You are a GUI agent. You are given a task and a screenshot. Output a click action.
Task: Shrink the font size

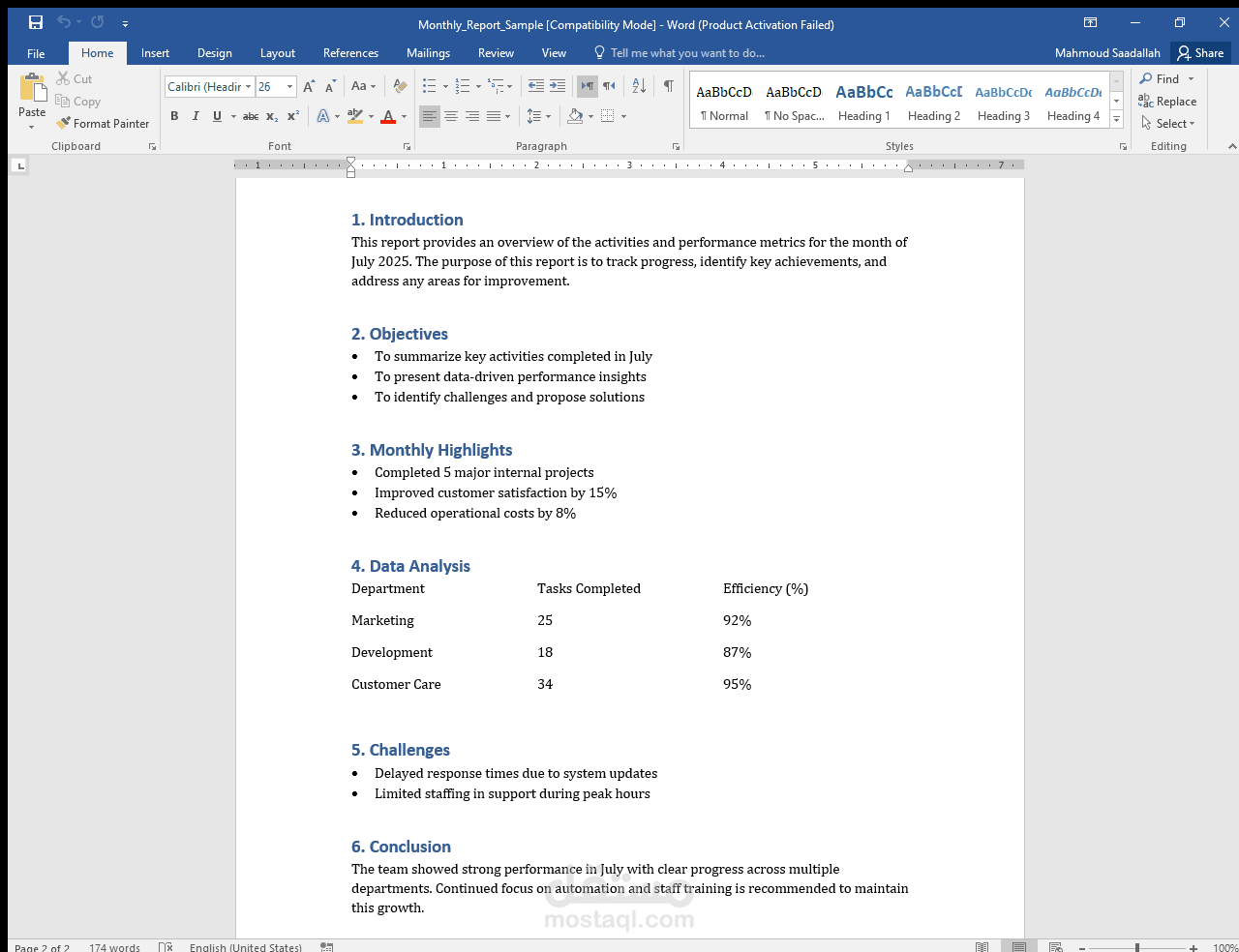pos(330,87)
